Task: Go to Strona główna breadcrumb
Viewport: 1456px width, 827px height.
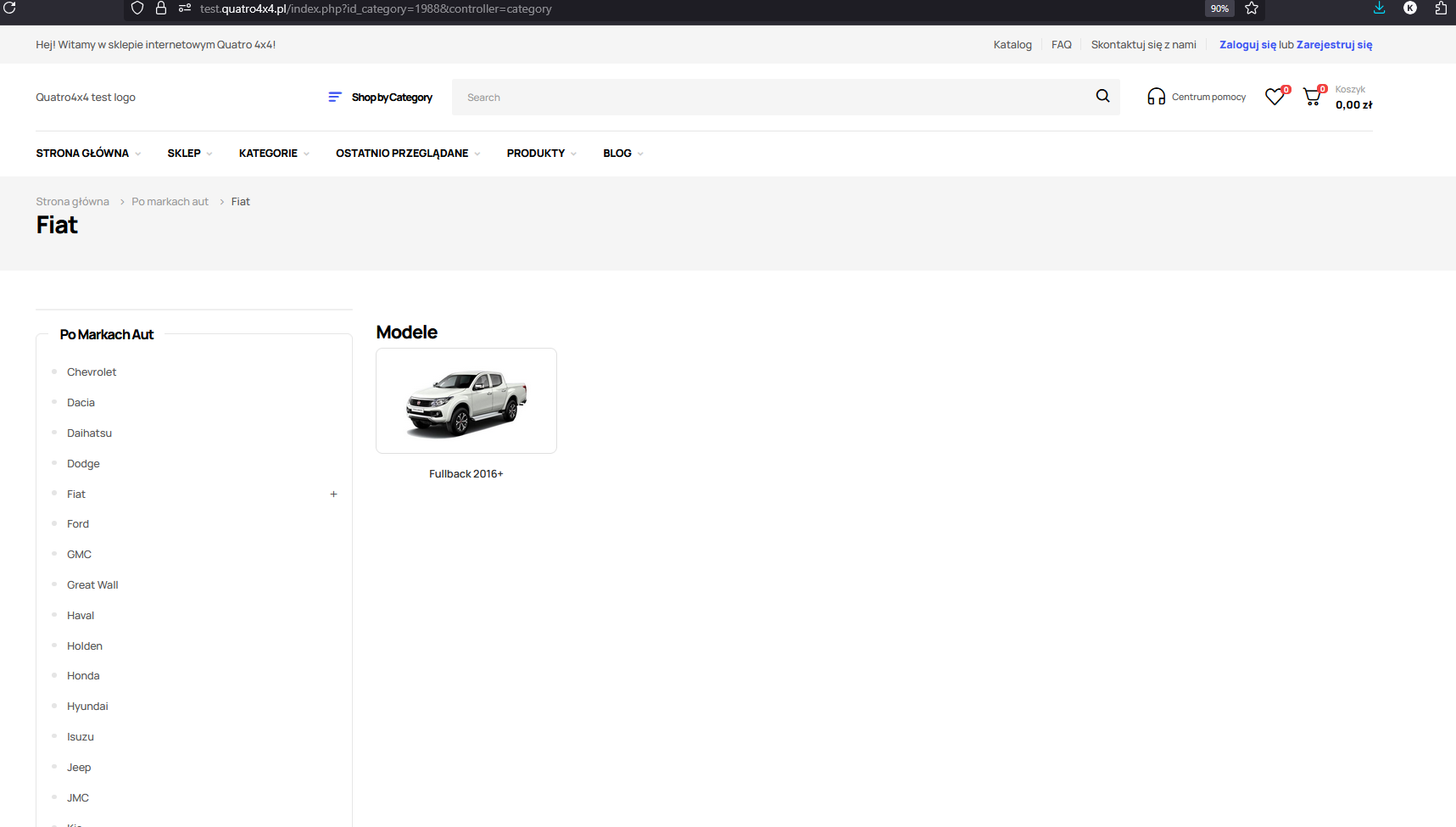Action: (72, 202)
